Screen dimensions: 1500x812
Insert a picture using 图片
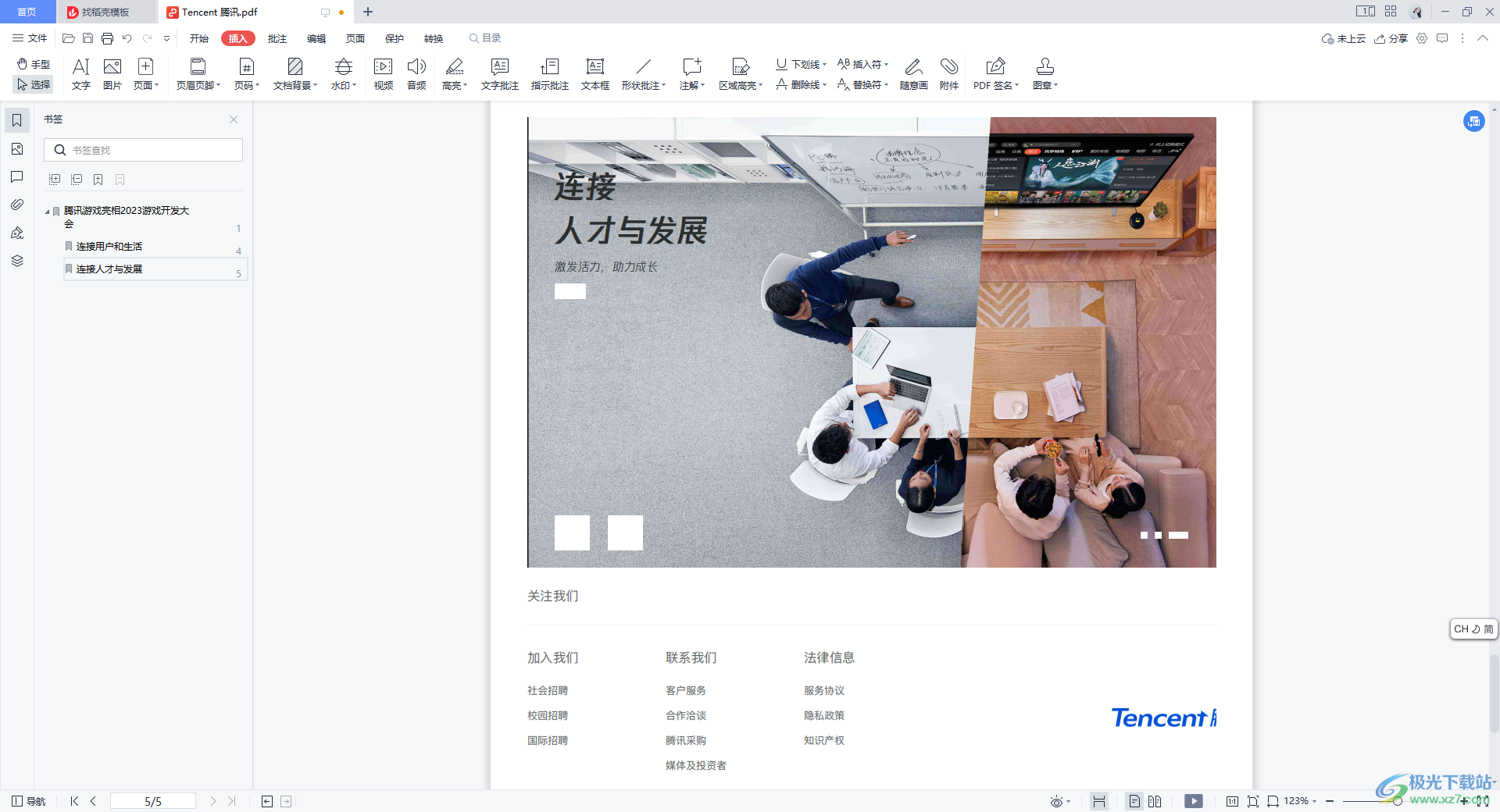(x=112, y=74)
